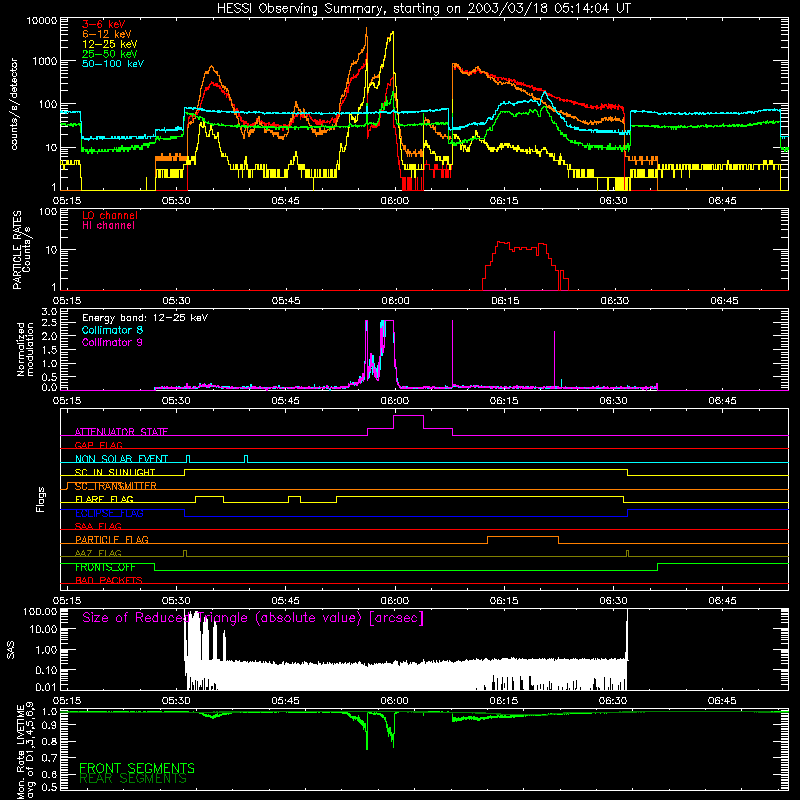
Task: Click the 06:15 tick under particle rates plot
Action: click(x=505, y=301)
